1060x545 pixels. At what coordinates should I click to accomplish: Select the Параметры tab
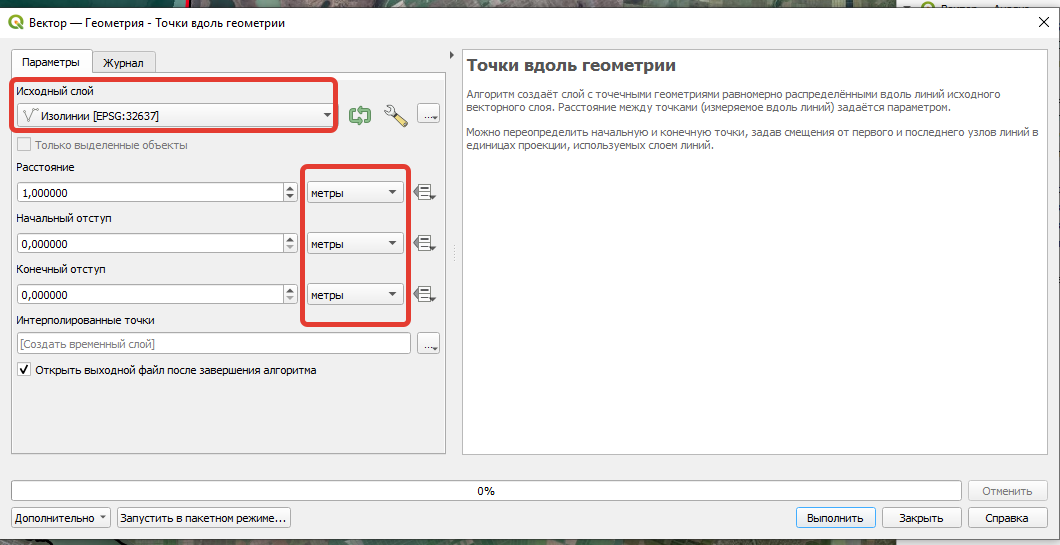coord(51,62)
